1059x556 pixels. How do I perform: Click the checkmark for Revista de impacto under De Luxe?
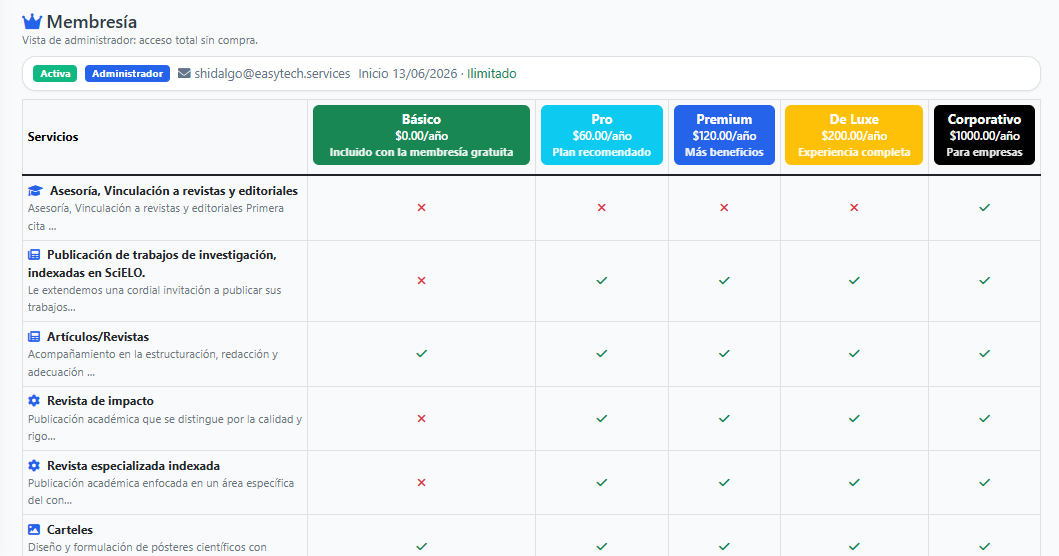coord(854,418)
